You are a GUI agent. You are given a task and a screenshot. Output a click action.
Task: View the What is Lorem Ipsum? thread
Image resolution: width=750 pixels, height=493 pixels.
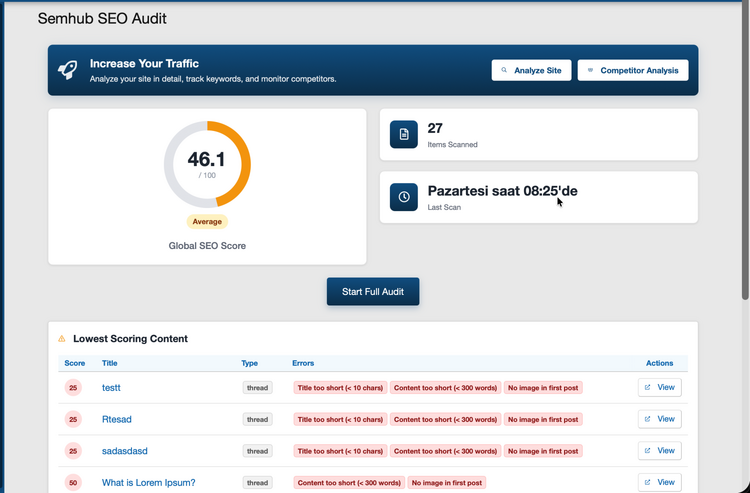tap(659, 482)
